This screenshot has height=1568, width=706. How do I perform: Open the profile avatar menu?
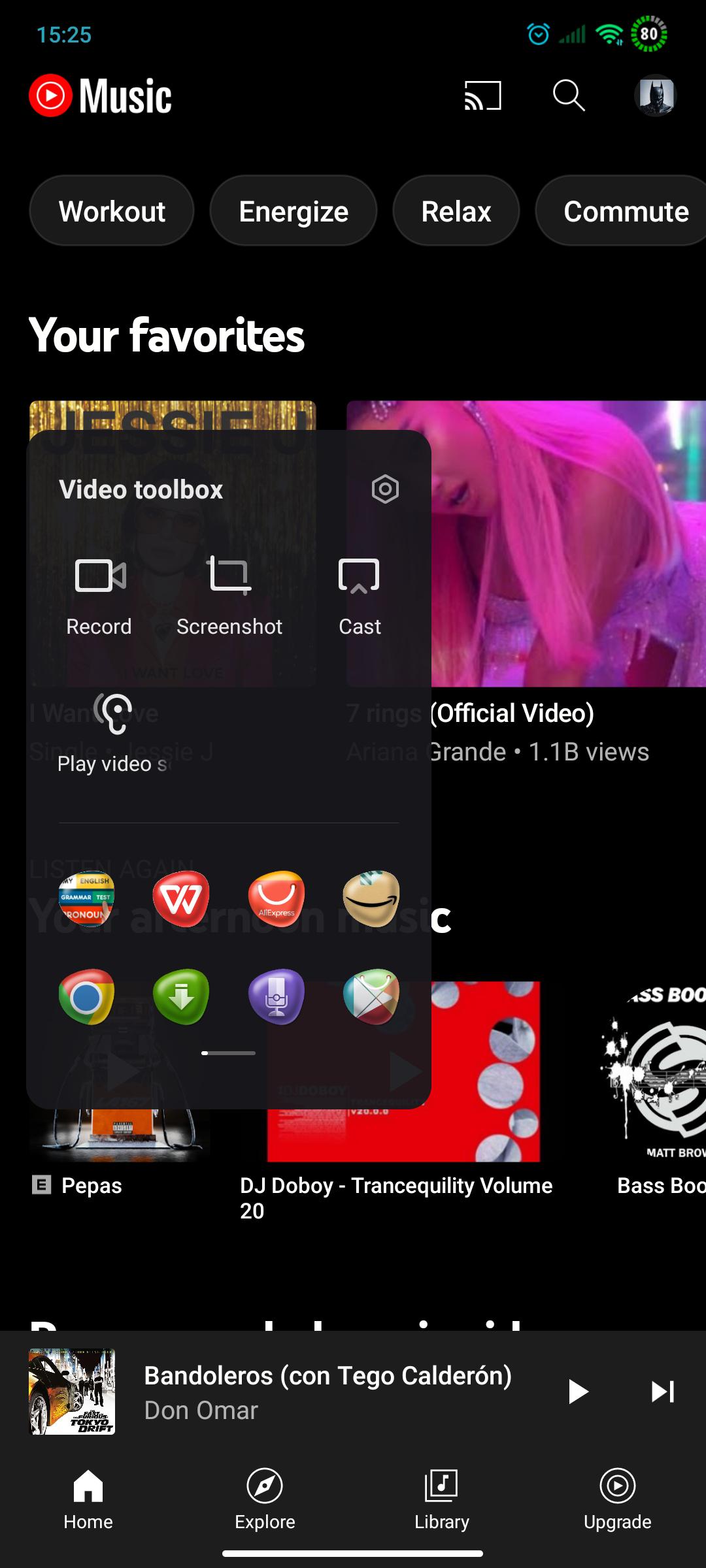coord(655,96)
